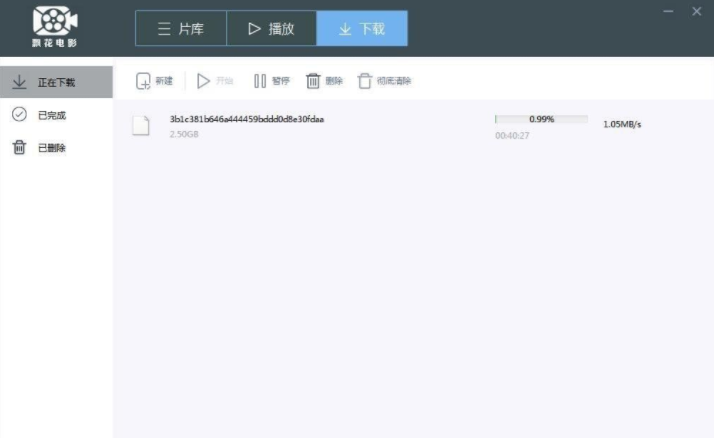The height and width of the screenshot is (438, 714).
Task: Click the download item's file icon
Action: click(x=141, y=126)
